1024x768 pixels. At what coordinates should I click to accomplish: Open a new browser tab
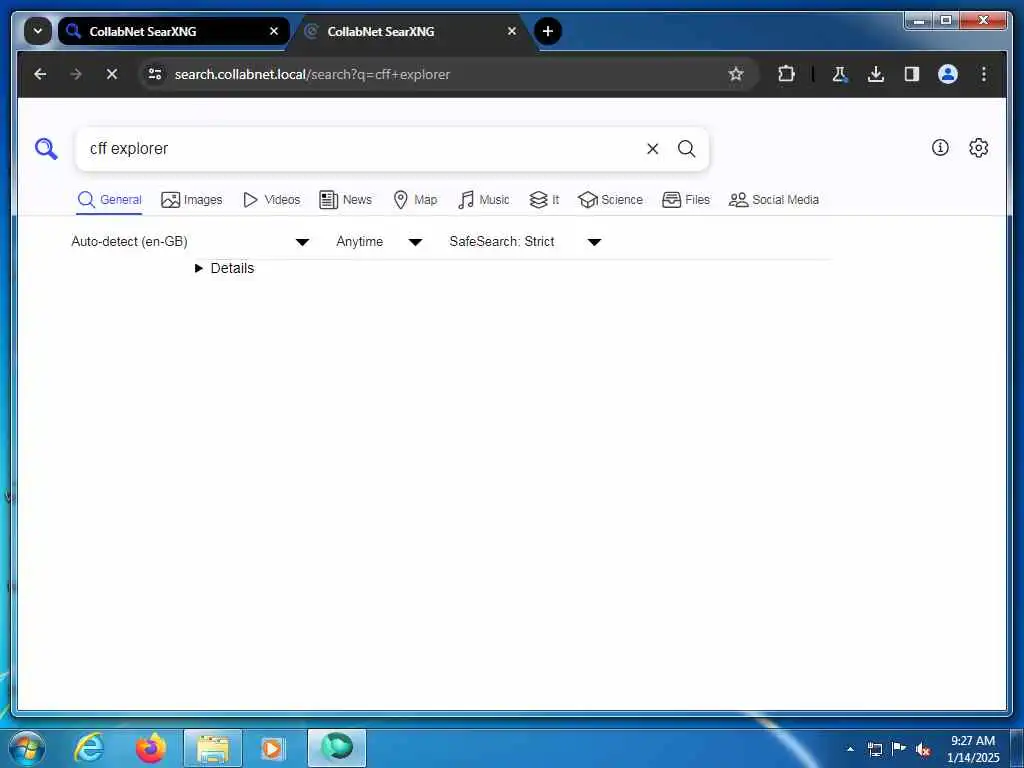pyautogui.click(x=548, y=31)
